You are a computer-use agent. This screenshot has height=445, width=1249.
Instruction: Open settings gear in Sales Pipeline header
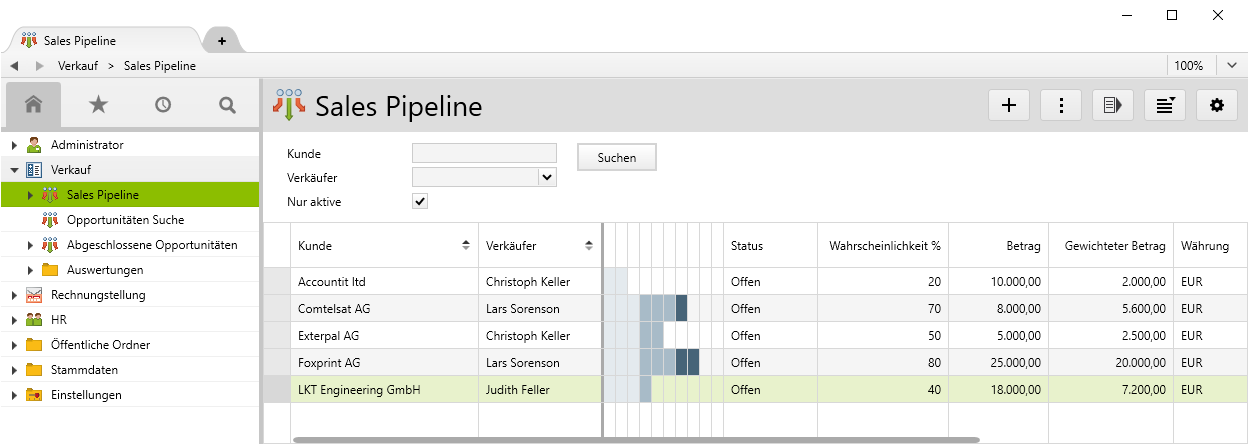pyautogui.click(x=1217, y=105)
